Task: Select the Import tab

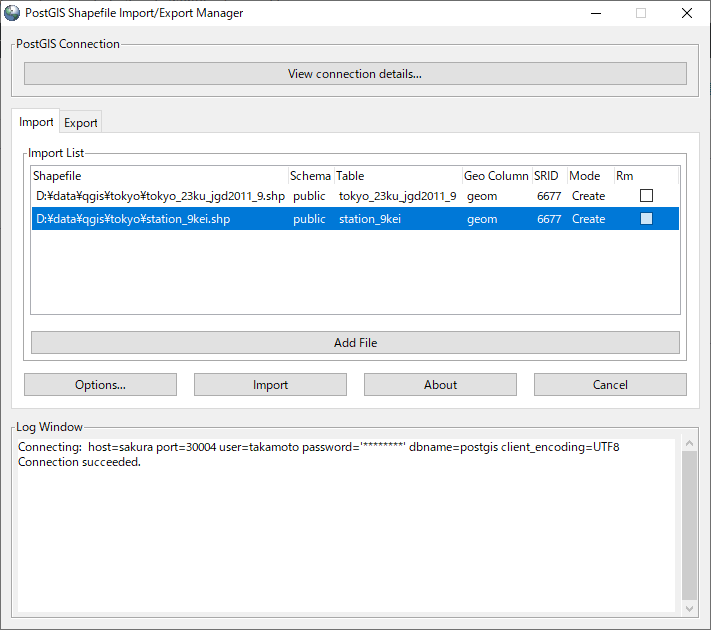Action: pyautogui.click(x=36, y=122)
